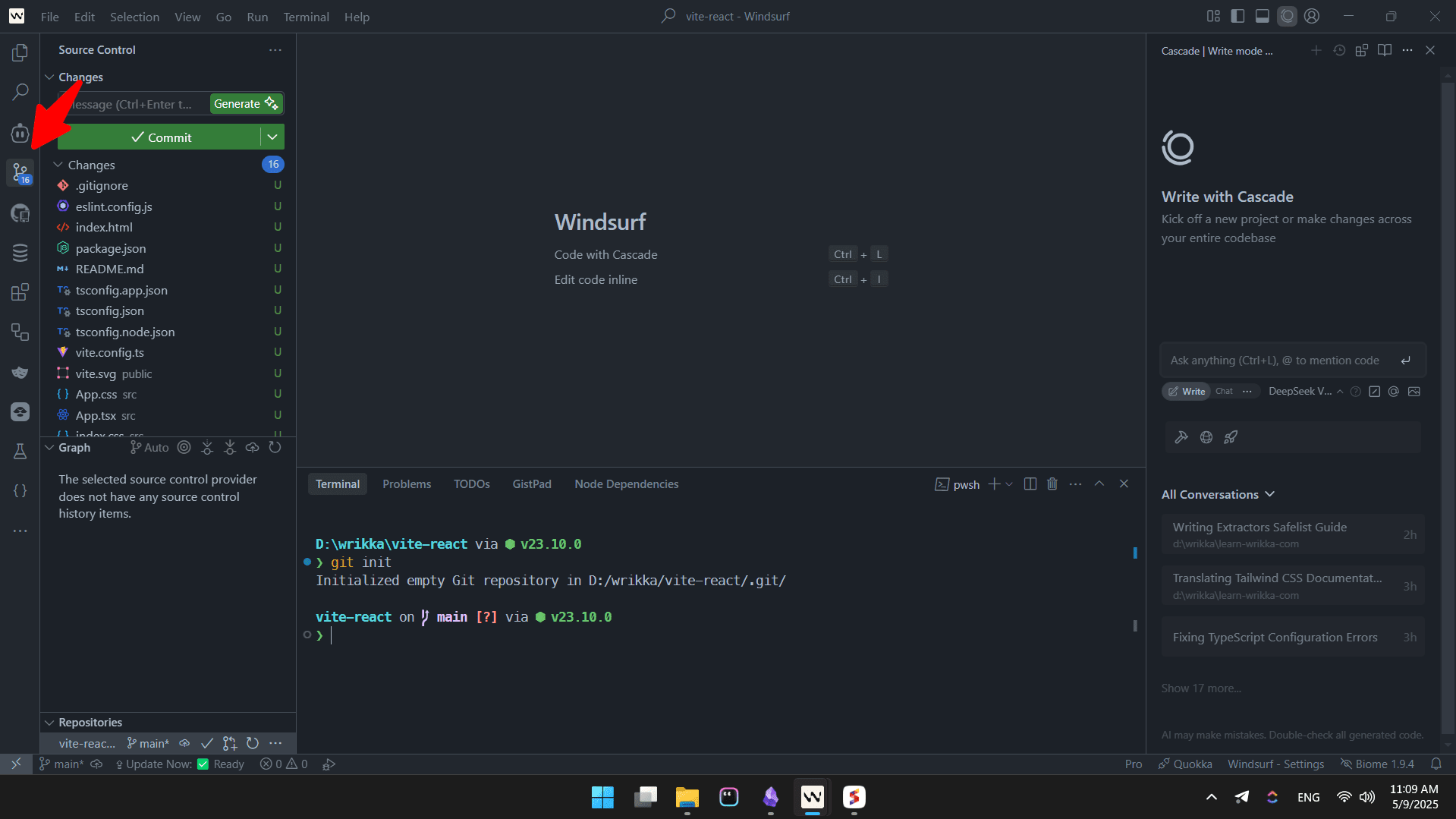Image resolution: width=1456 pixels, height=819 pixels.
Task: Toggle primary side bar layout icon
Action: 1237,16
